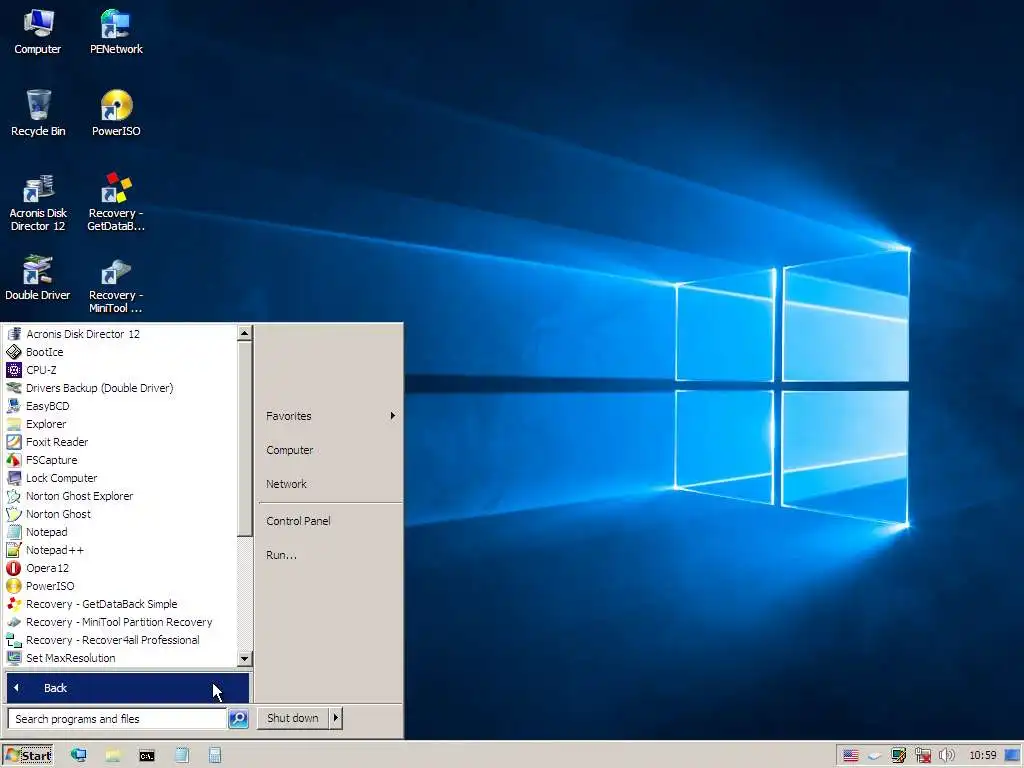This screenshot has height=768, width=1024.
Task: Launch the PowerISO desktop shortcut
Action: (116, 114)
